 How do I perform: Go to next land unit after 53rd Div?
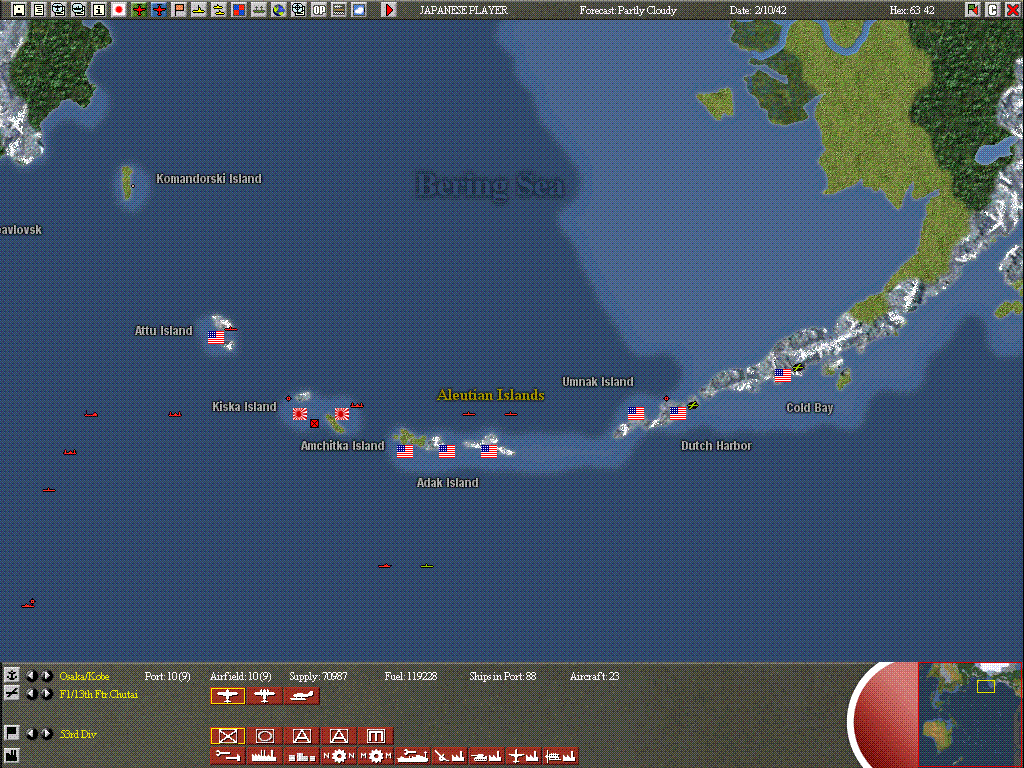coord(46,734)
